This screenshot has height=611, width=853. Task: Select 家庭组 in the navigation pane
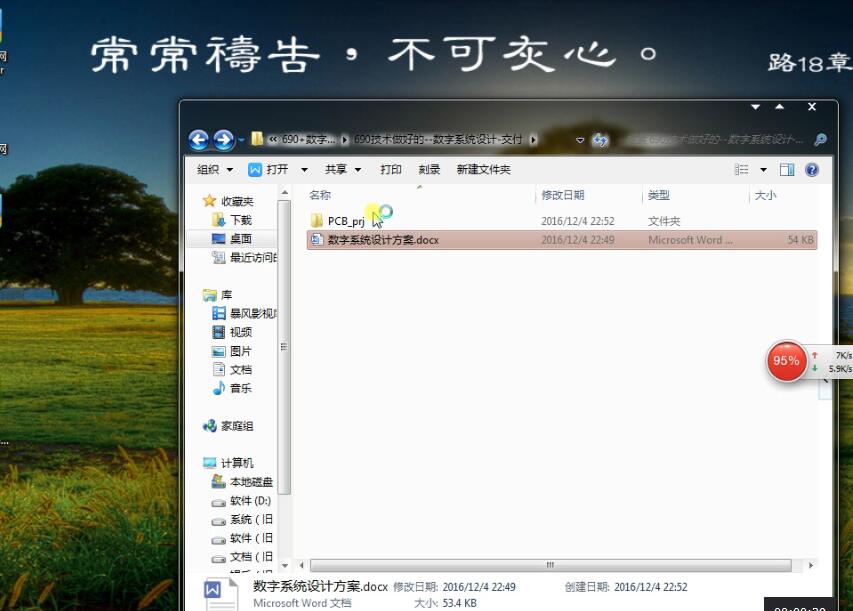(228, 426)
